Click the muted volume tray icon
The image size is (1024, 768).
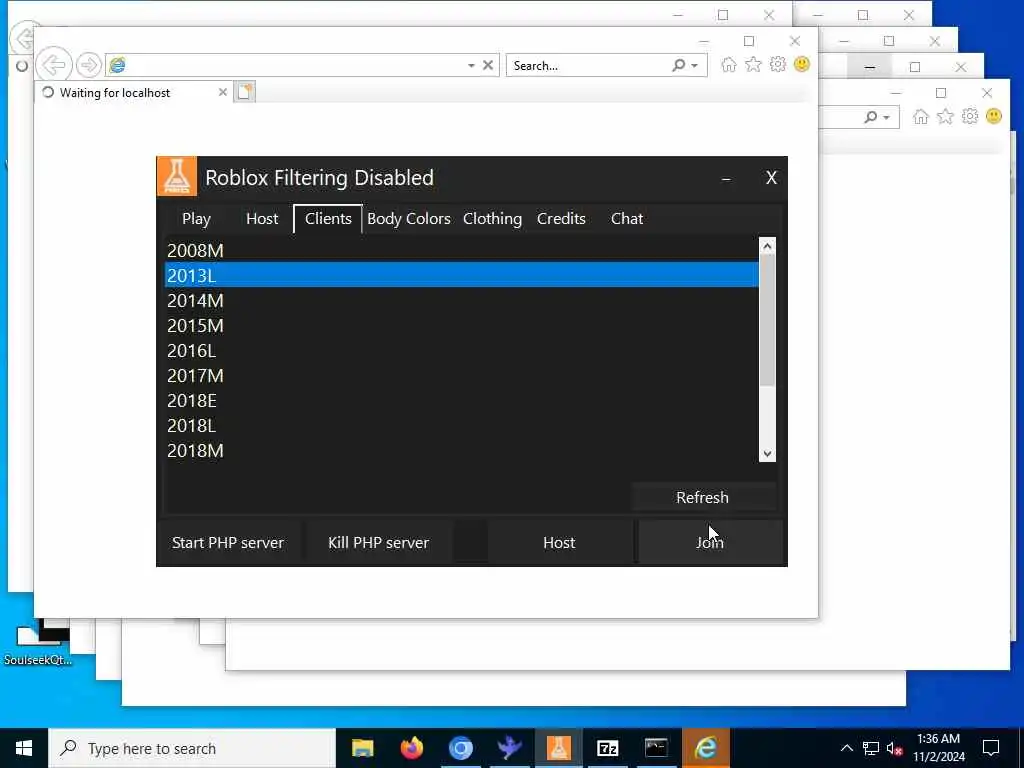(x=895, y=748)
